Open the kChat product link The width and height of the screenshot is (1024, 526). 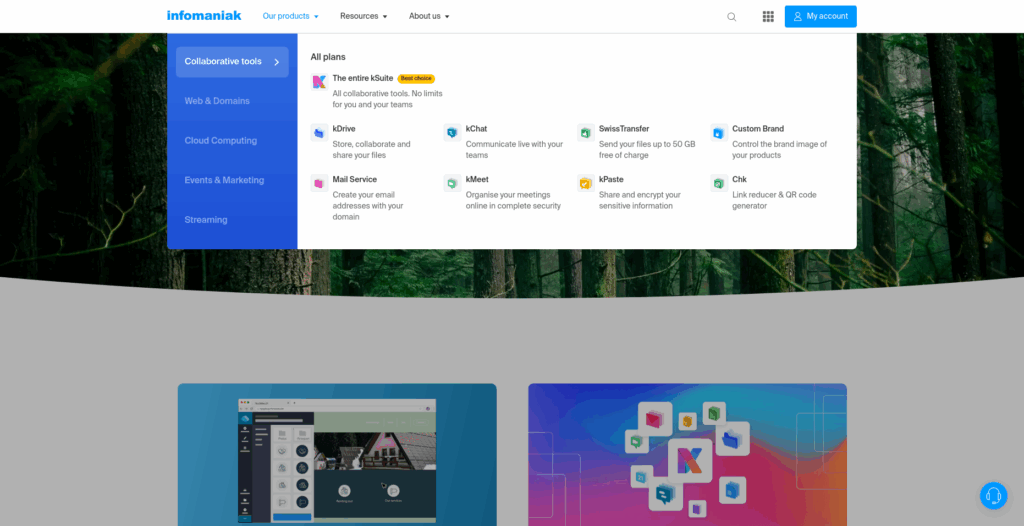(x=476, y=129)
